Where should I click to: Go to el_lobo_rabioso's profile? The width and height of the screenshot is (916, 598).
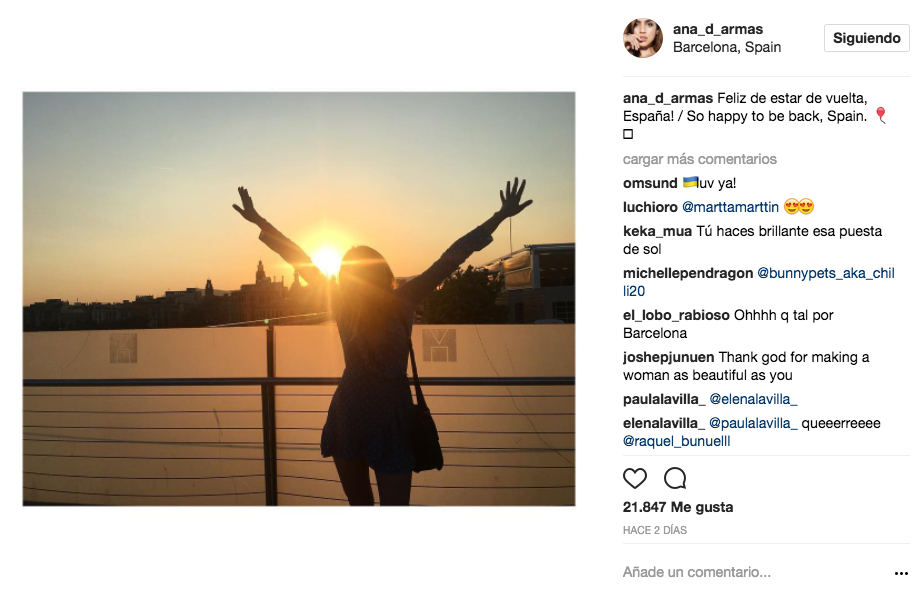pos(676,315)
